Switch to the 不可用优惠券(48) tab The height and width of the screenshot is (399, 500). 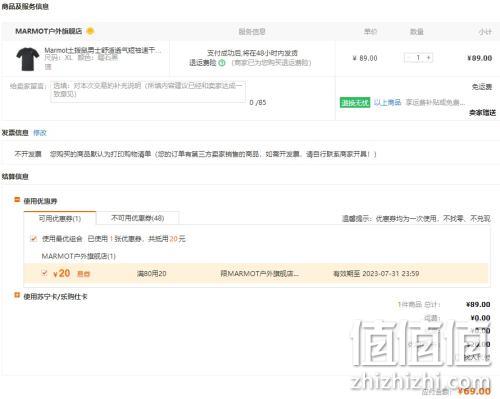point(137,218)
